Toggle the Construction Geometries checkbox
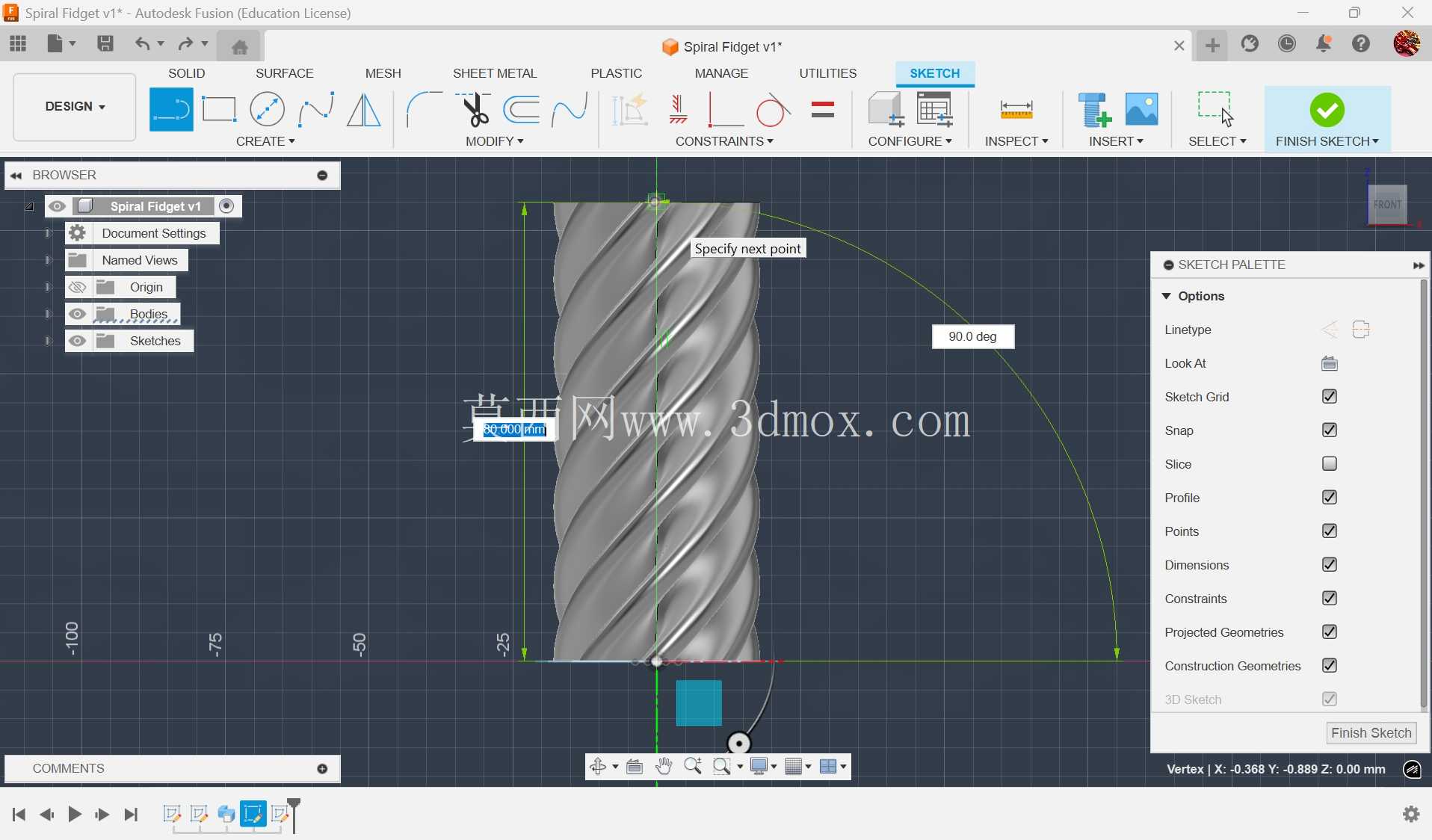The image size is (1432, 840). 1329,666
